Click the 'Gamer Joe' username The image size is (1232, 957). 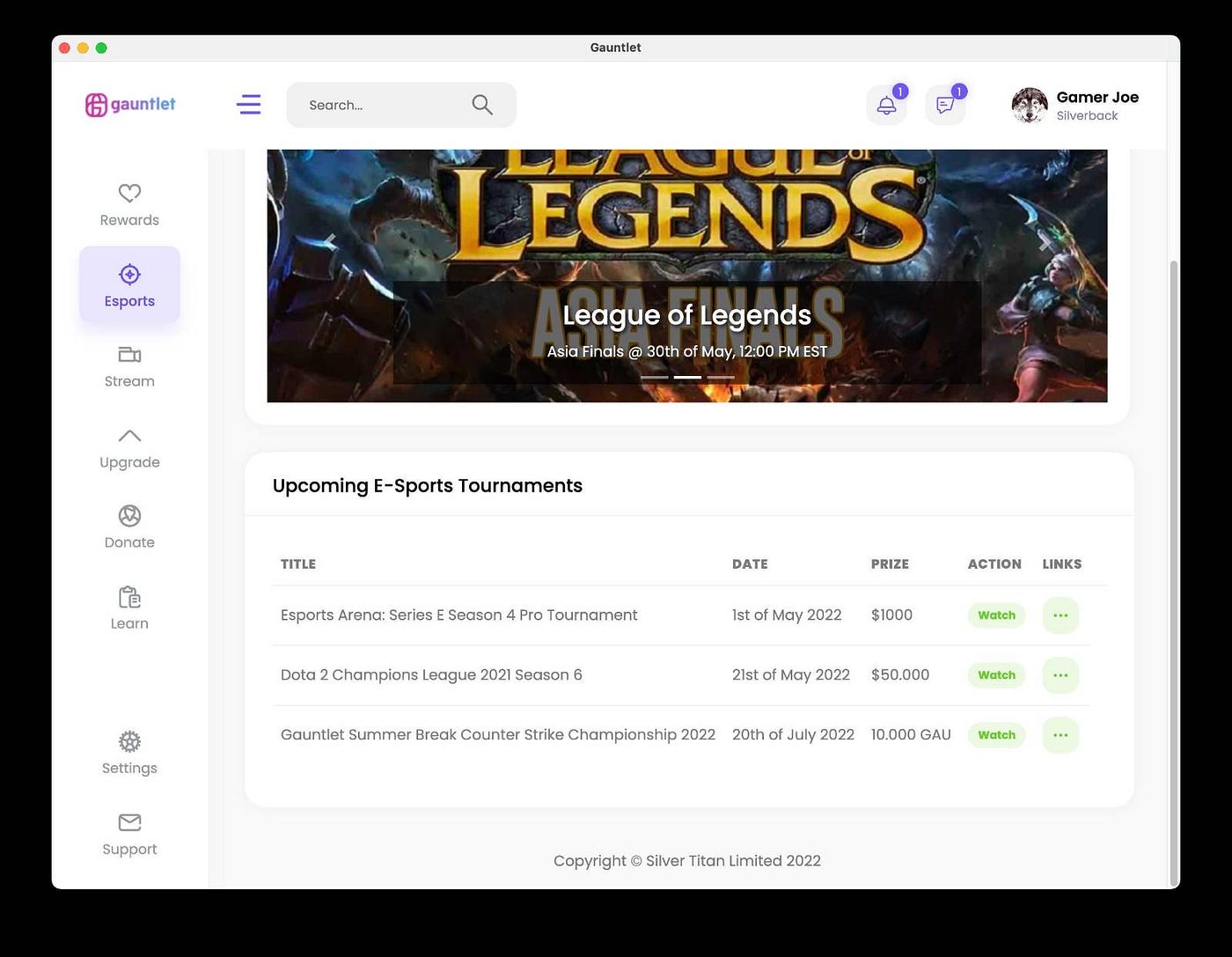tap(1097, 97)
